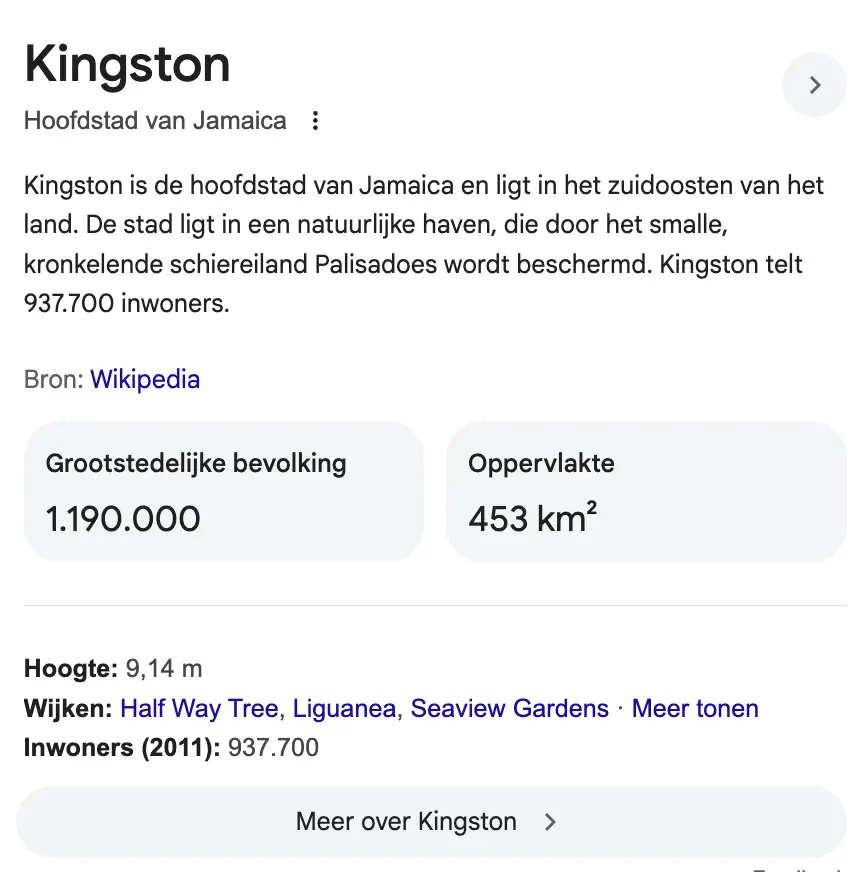Open the three-dot options menu beside Hoofdstad
Screen dimensions: 868x872
[315, 120]
